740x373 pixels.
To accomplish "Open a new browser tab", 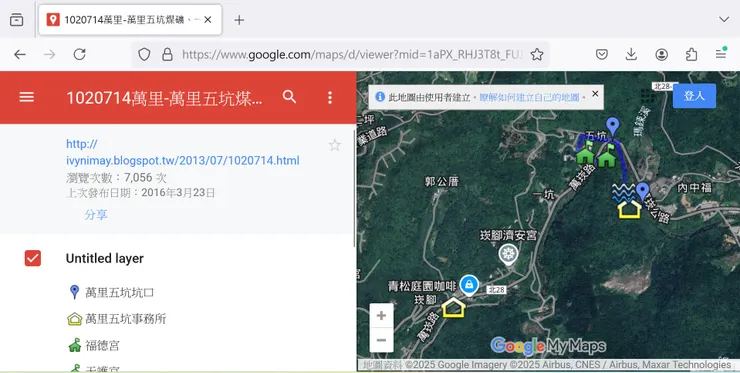I will (x=239, y=20).
